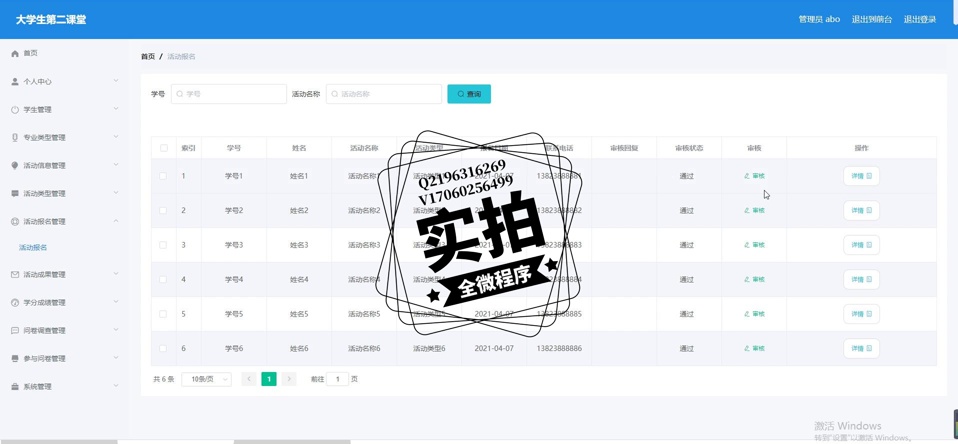
Task: Click the 问卷调查管理 sidebar icon
Action: click(15, 330)
